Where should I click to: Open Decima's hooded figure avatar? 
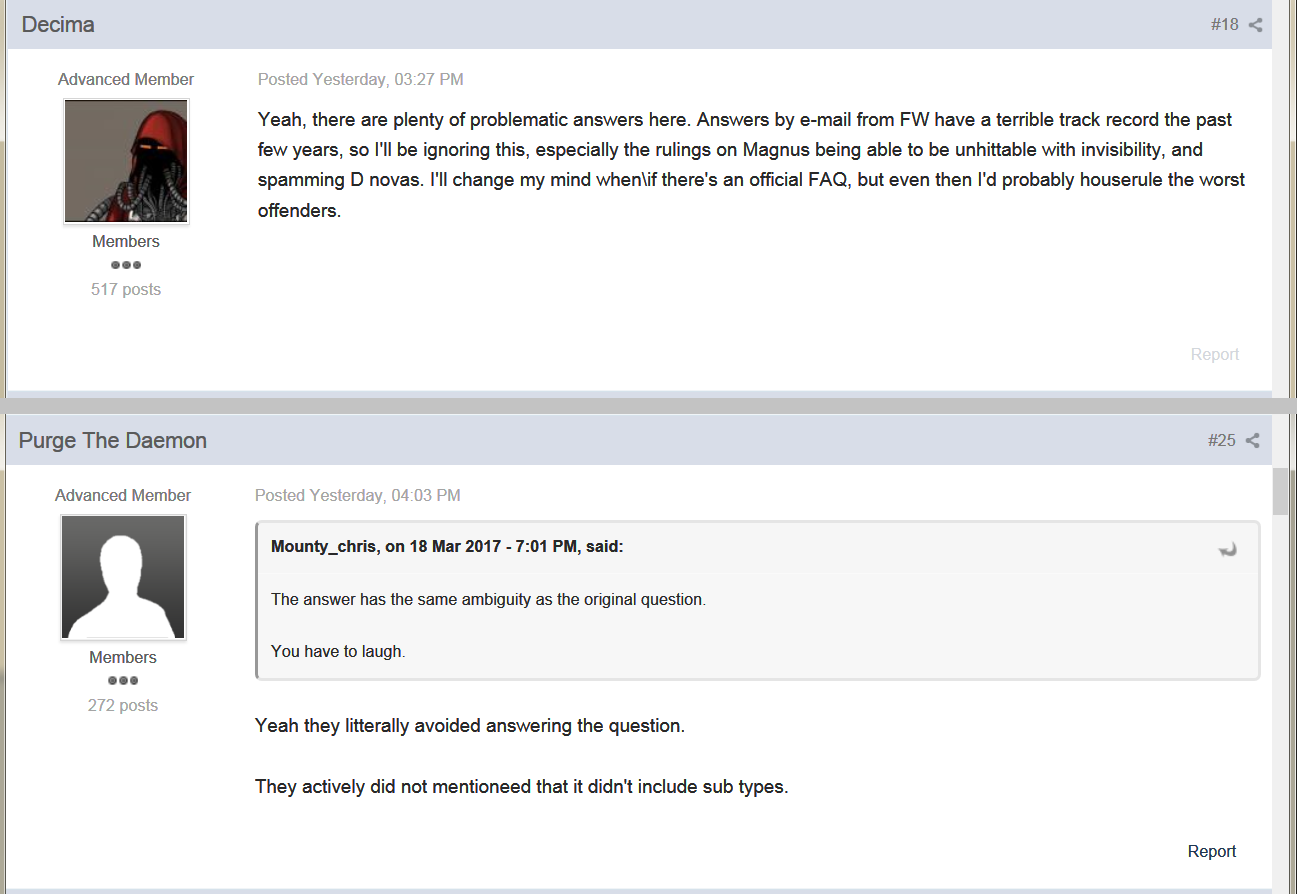[x=126, y=160]
